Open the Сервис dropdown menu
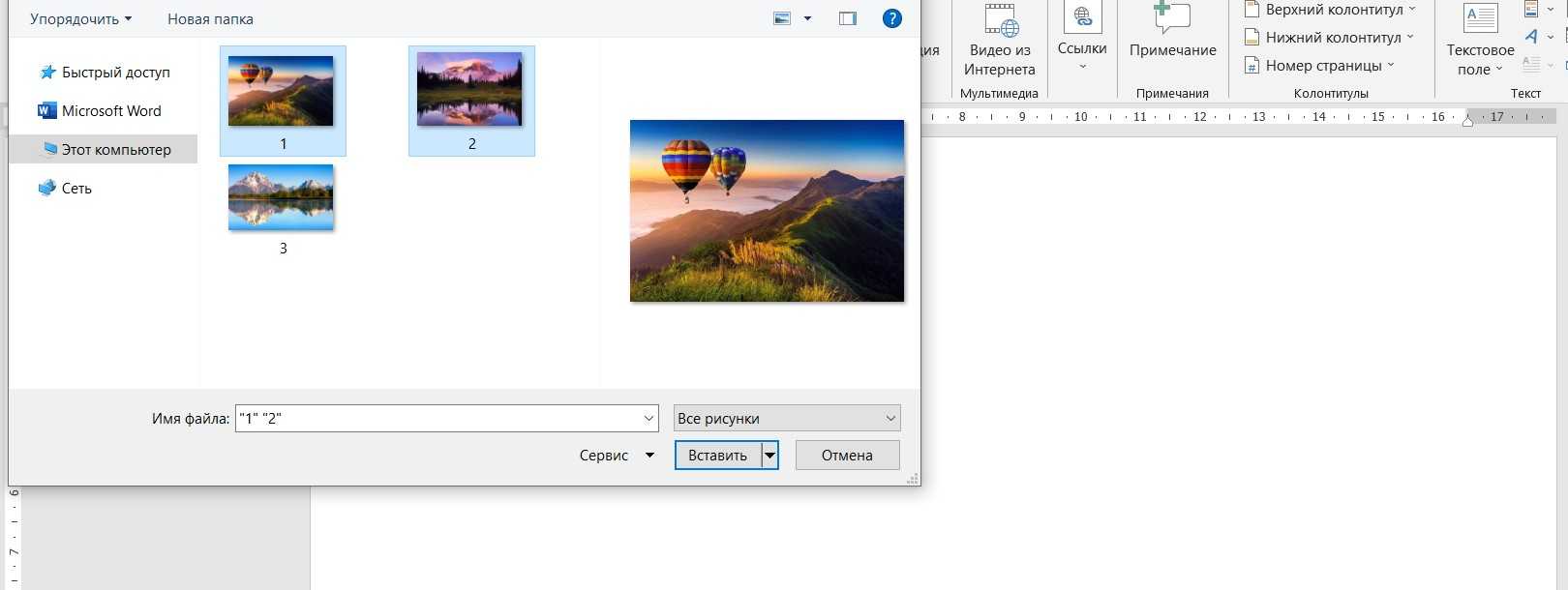The image size is (1568, 590). click(x=617, y=456)
